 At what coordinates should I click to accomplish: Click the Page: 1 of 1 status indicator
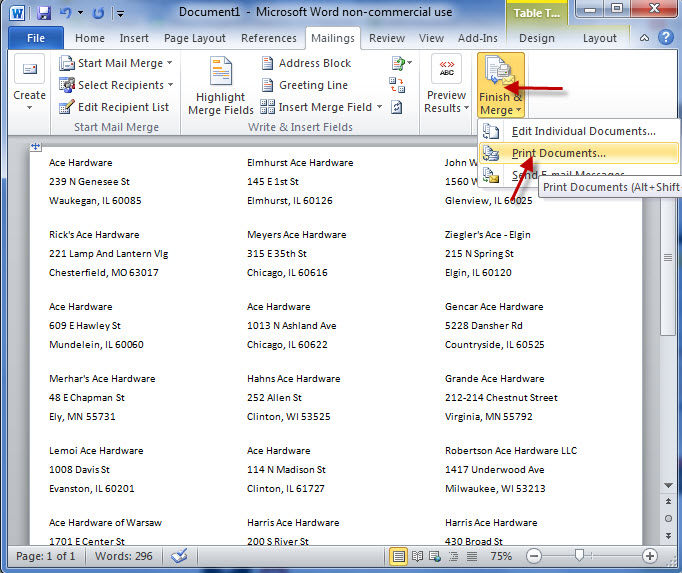tap(45, 556)
